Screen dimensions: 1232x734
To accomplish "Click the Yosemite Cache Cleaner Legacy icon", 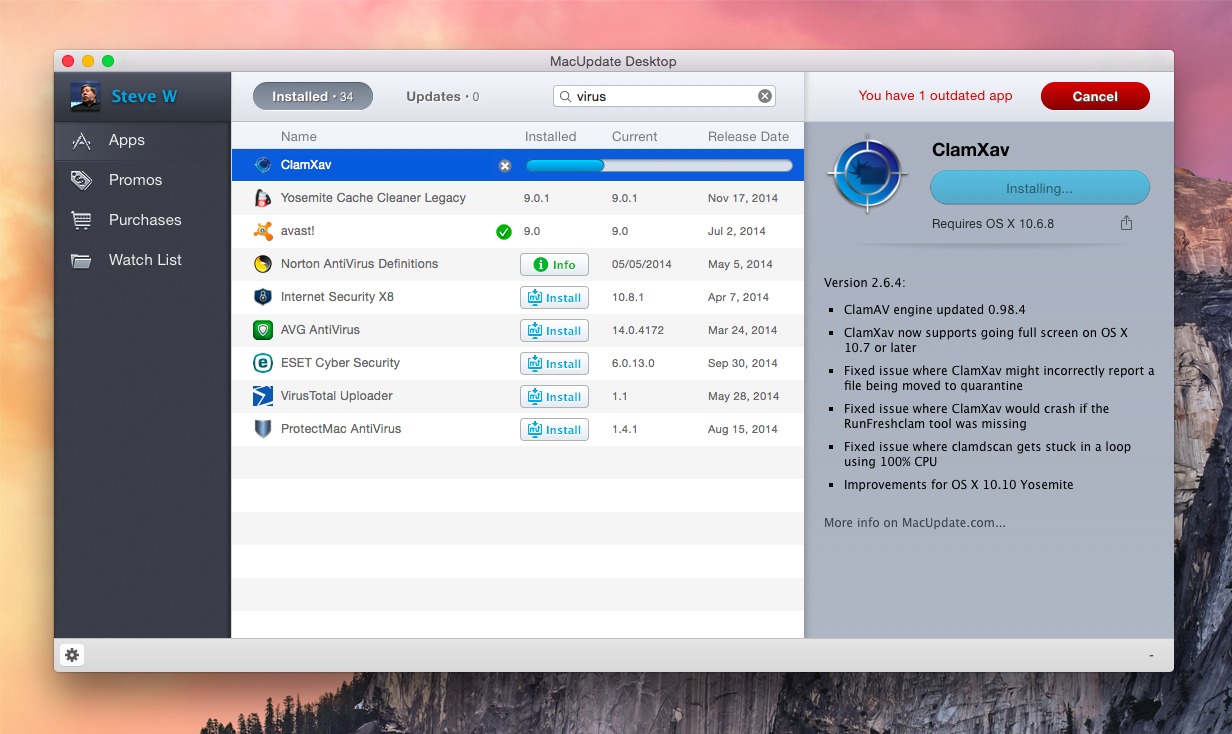I will pyautogui.click(x=263, y=198).
